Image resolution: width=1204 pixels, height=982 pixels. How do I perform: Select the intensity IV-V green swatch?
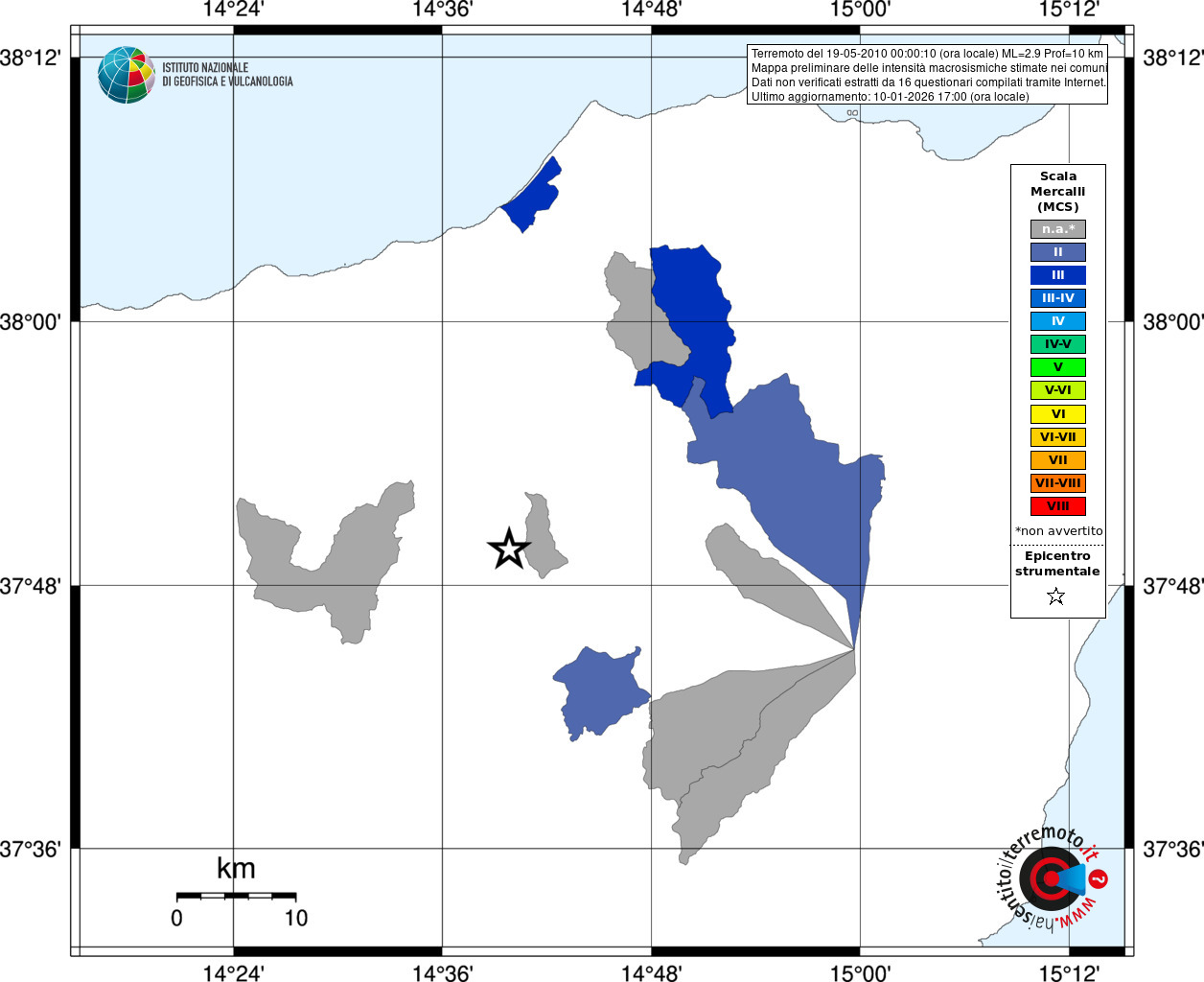click(x=1058, y=344)
